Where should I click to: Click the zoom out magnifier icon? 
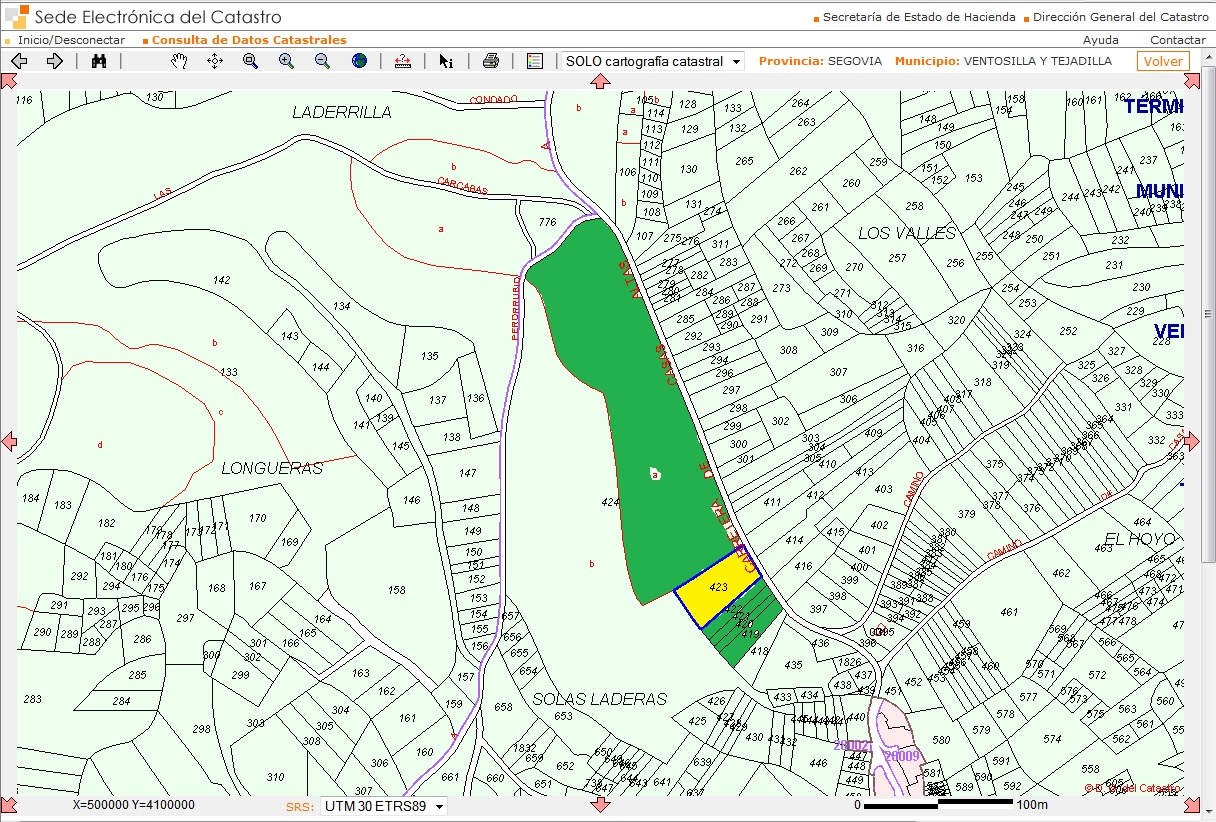pyautogui.click(x=322, y=61)
